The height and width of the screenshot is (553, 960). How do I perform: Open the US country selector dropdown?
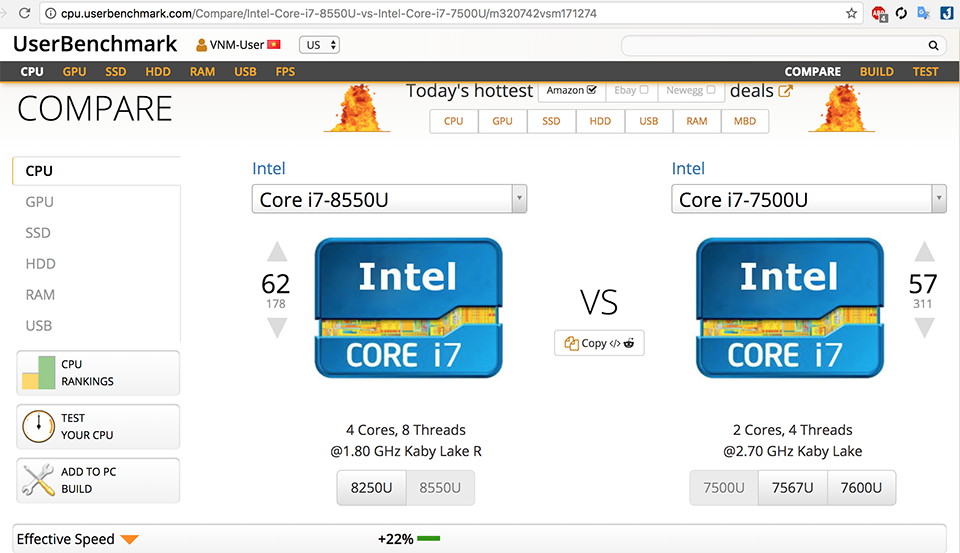(x=319, y=45)
